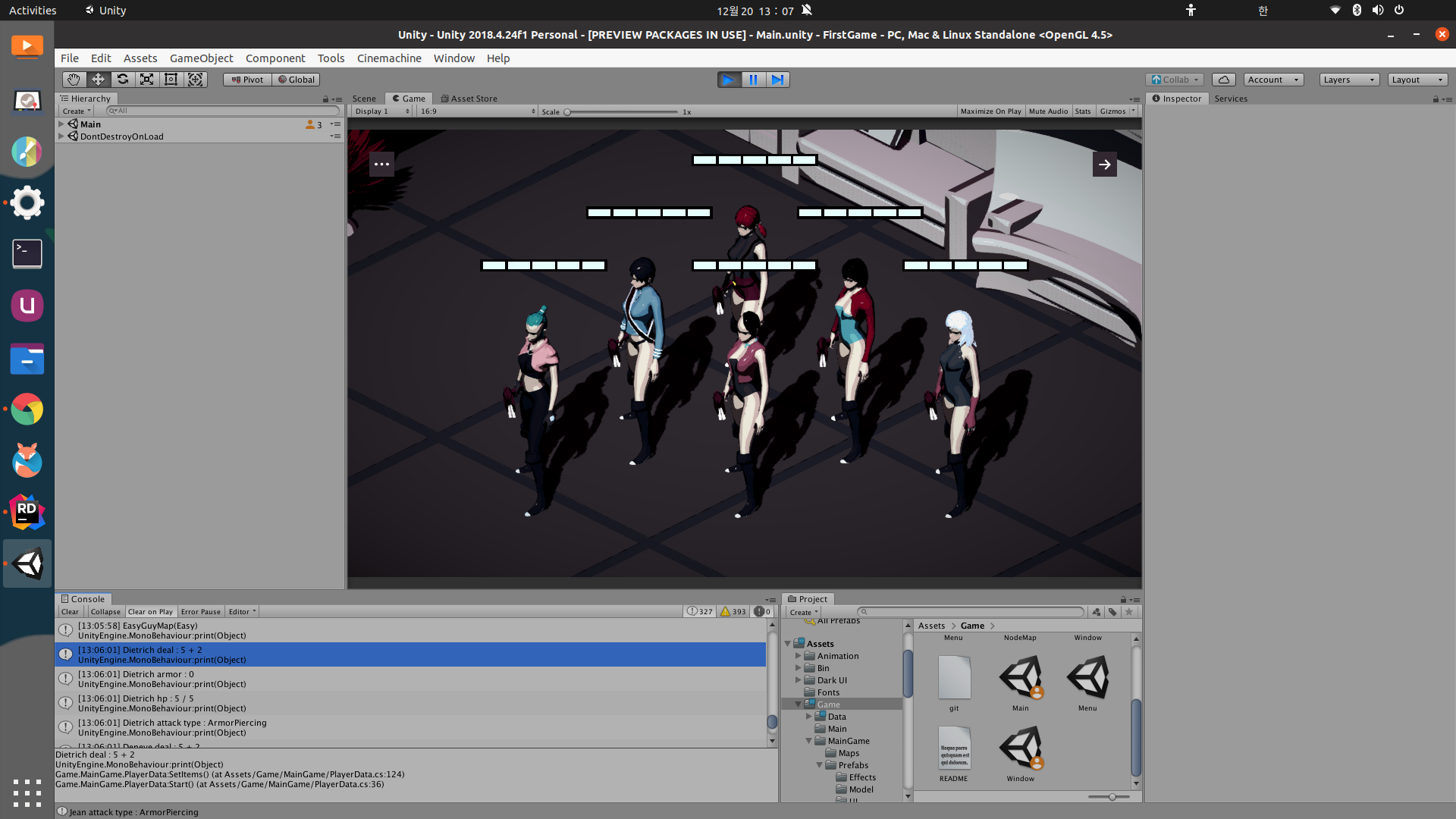Expand DontDestroyOnLoad in Hierarchy

tap(61, 136)
